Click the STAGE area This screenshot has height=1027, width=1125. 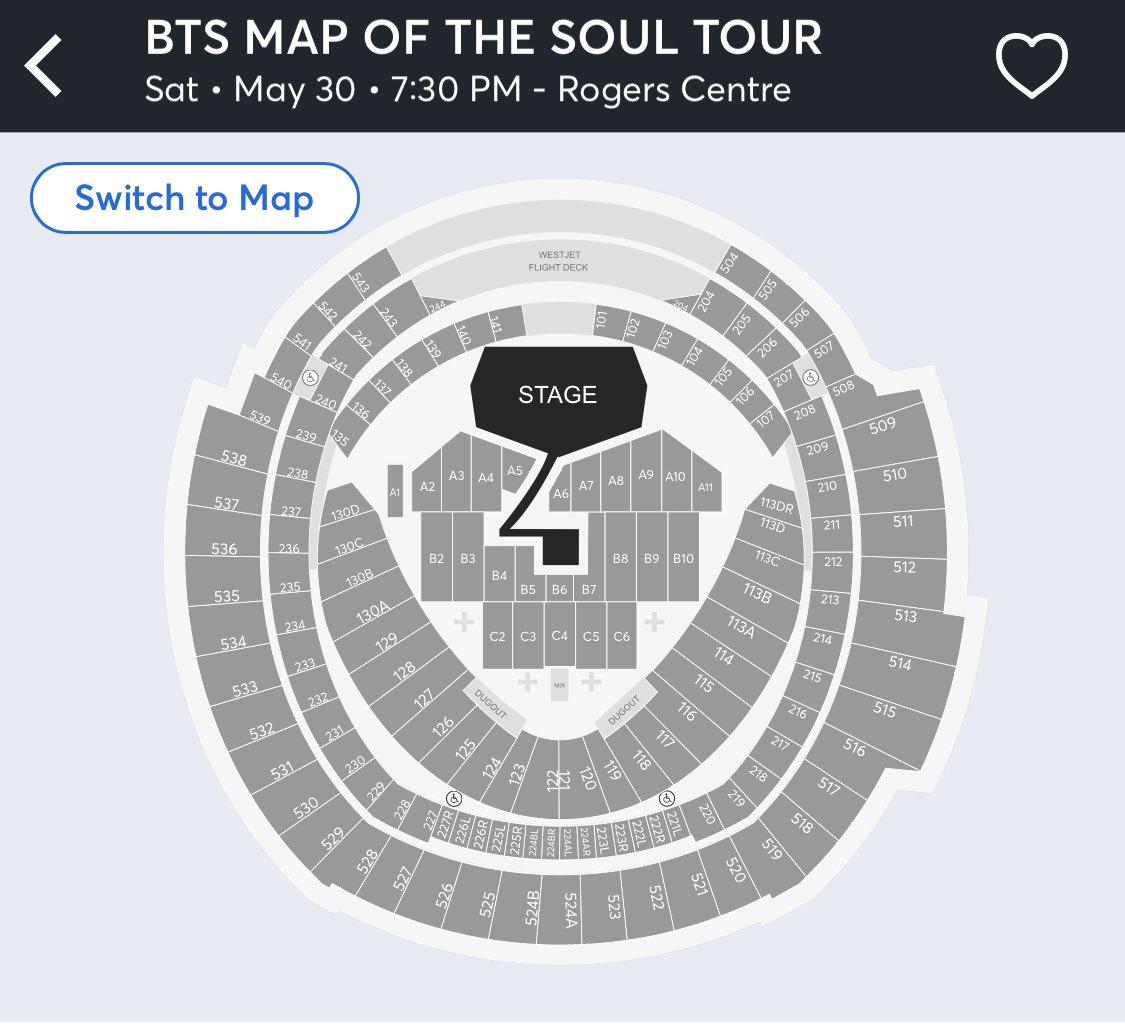coord(556,394)
